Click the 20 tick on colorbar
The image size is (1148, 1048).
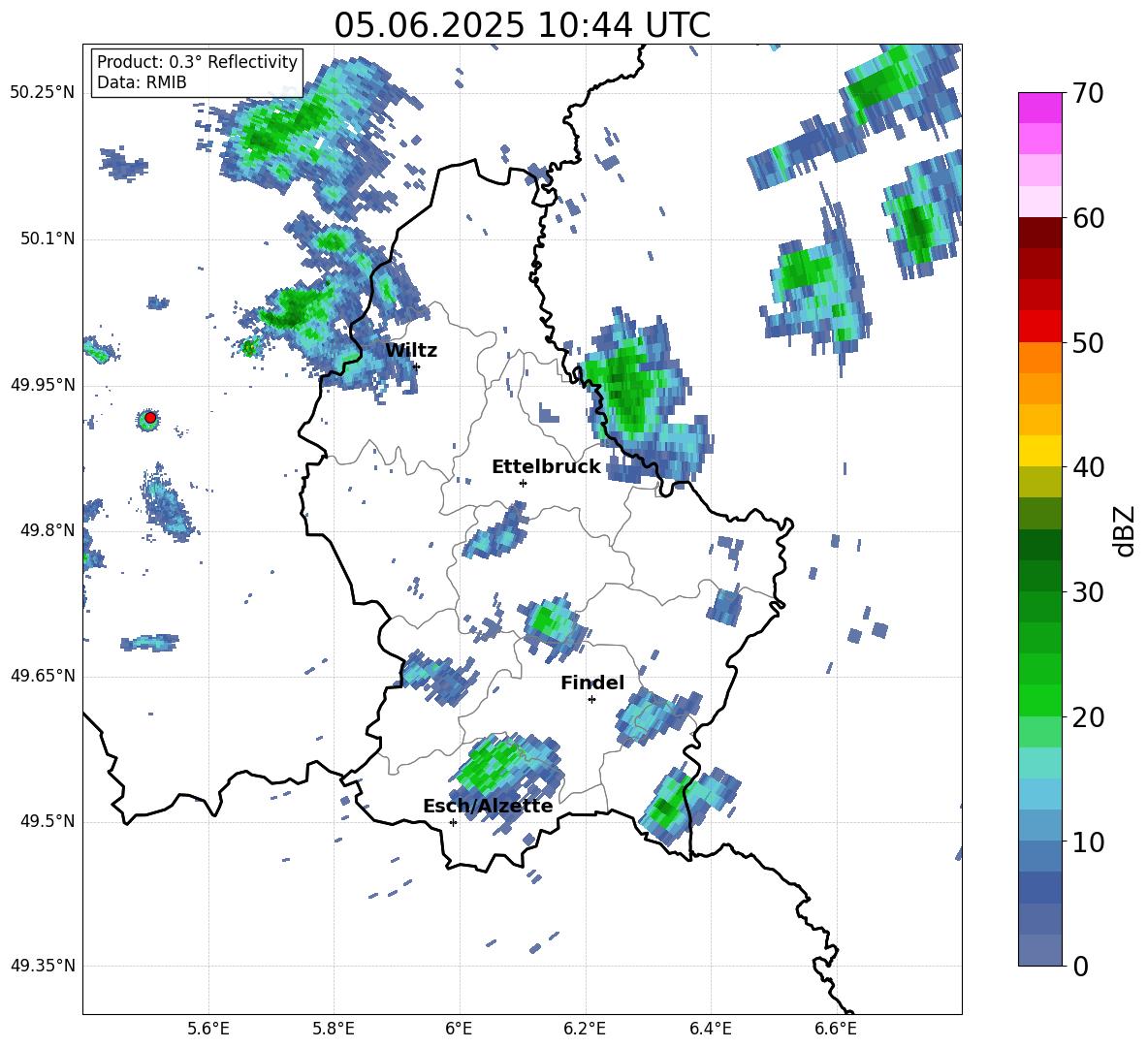click(x=1088, y=717)
